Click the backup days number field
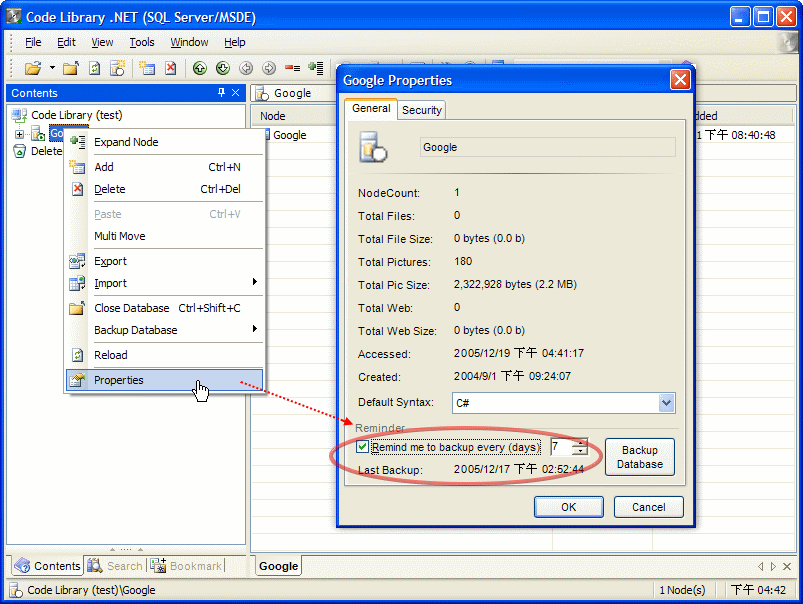Viewport: 803px width, 604px height. click(561, 447)
